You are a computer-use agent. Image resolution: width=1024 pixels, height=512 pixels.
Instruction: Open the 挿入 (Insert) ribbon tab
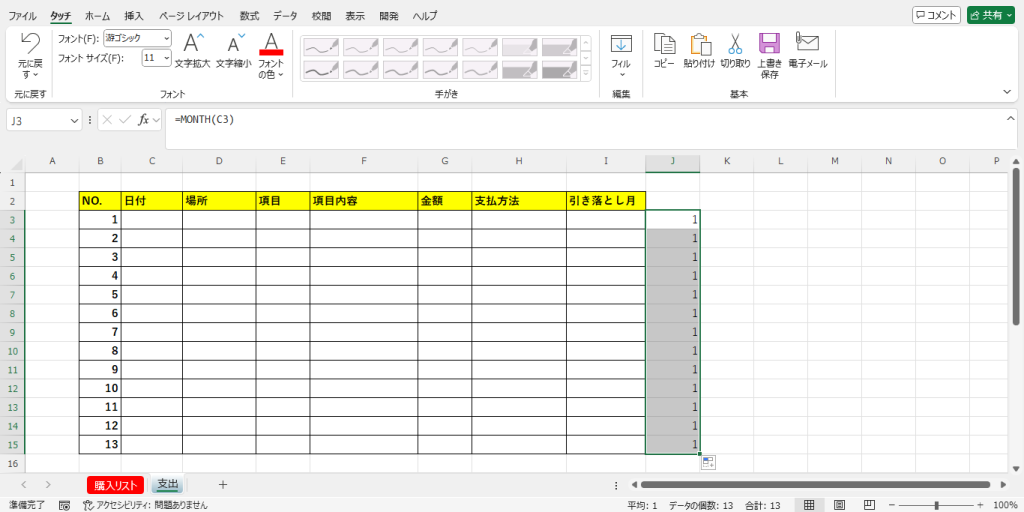point(134,16)
